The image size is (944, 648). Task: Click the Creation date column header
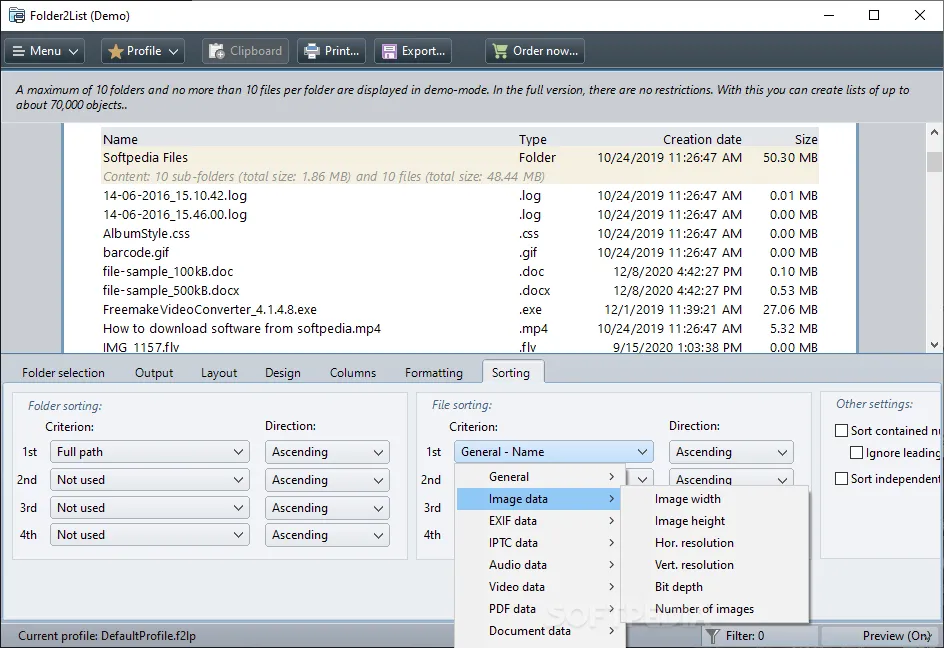(x=702, y=139)
